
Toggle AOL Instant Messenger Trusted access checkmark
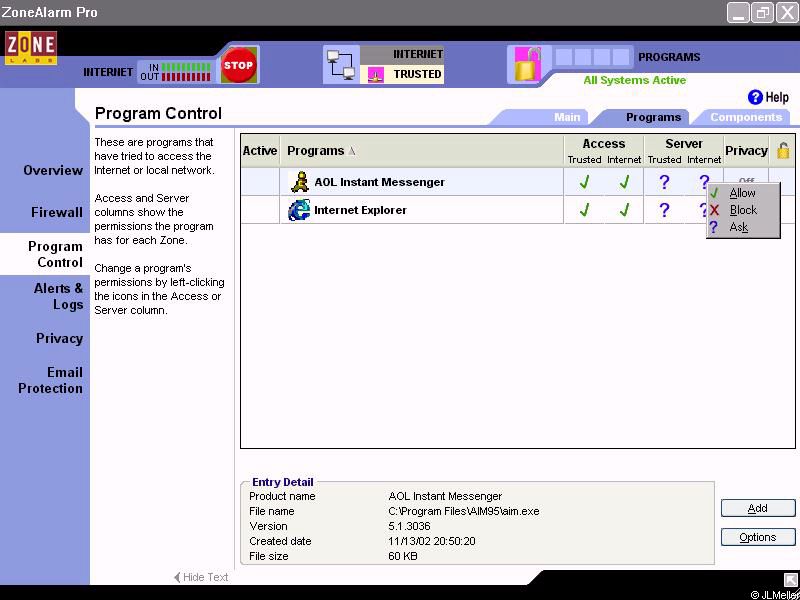584,182
